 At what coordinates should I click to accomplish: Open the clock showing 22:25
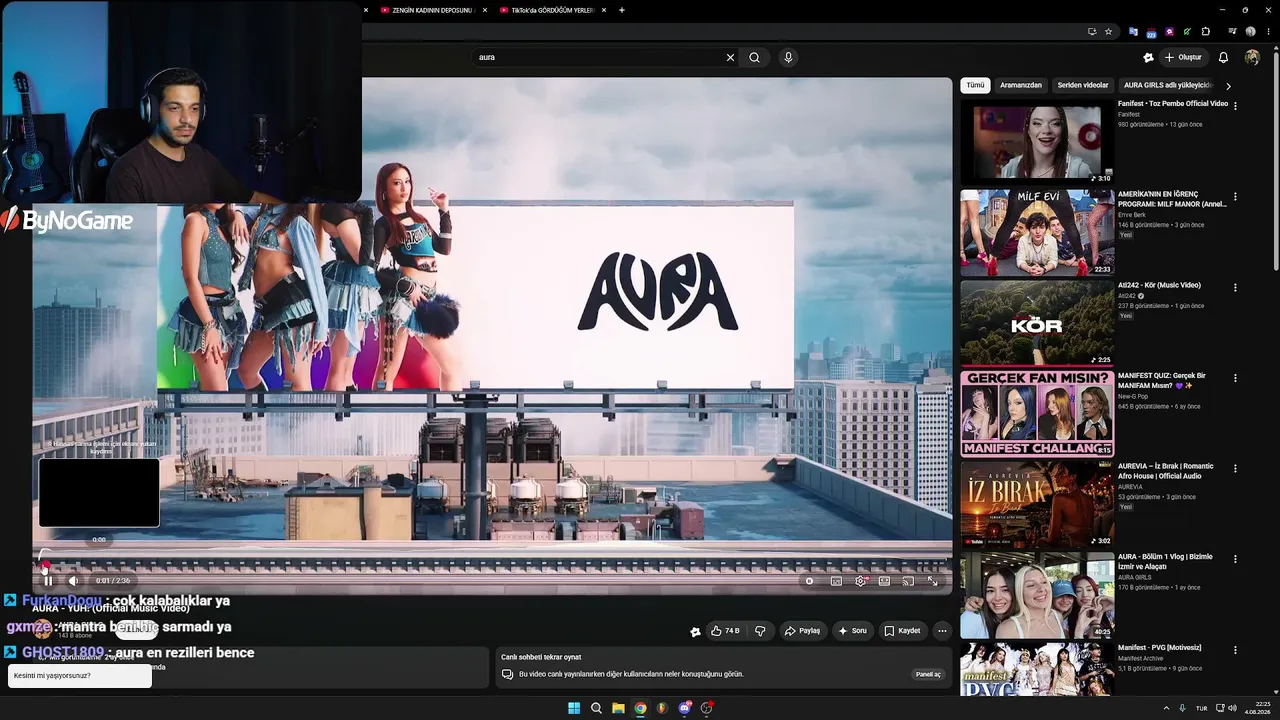click(1256, 708)
